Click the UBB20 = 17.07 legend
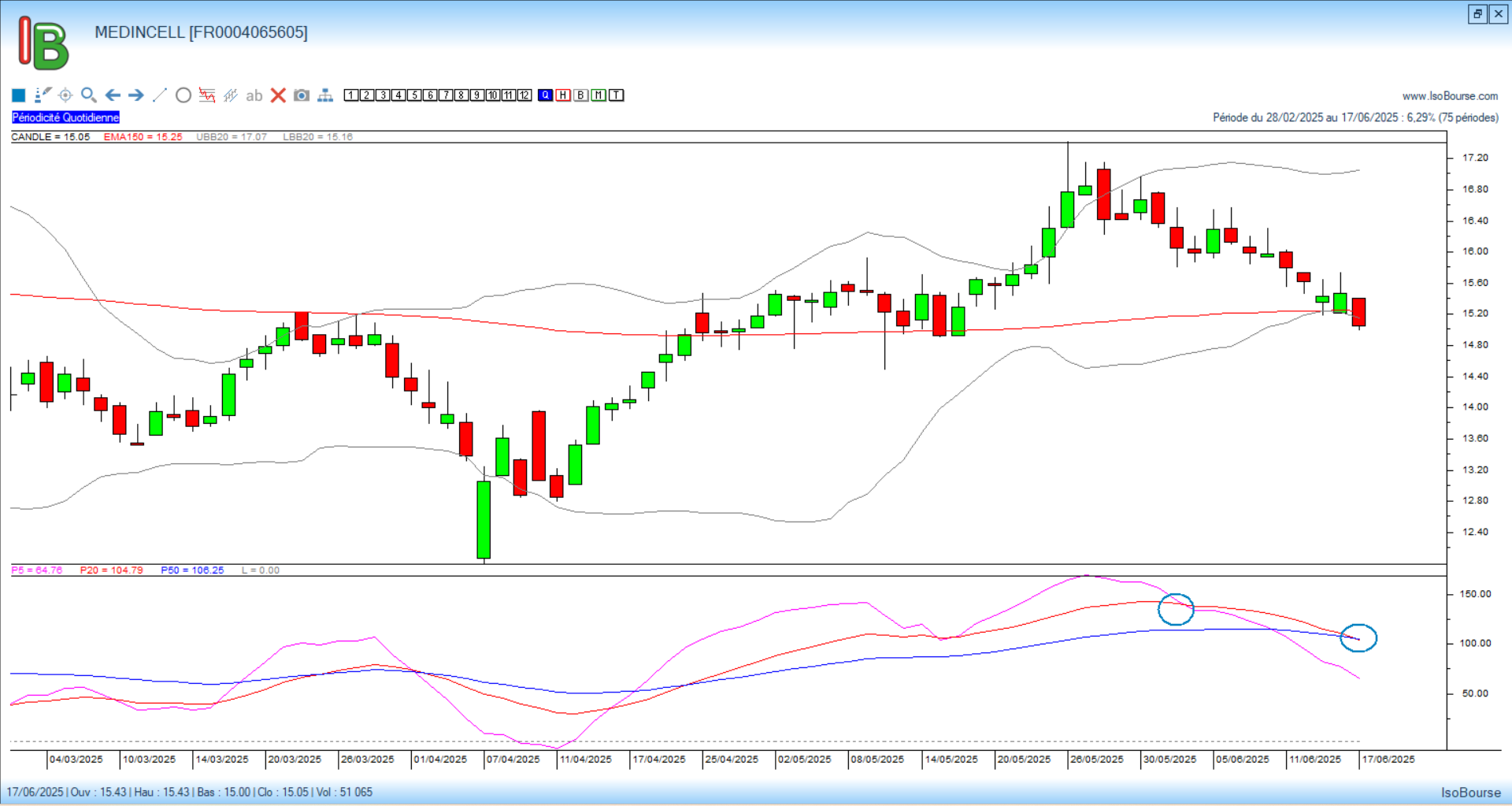 tap(232, 137)
